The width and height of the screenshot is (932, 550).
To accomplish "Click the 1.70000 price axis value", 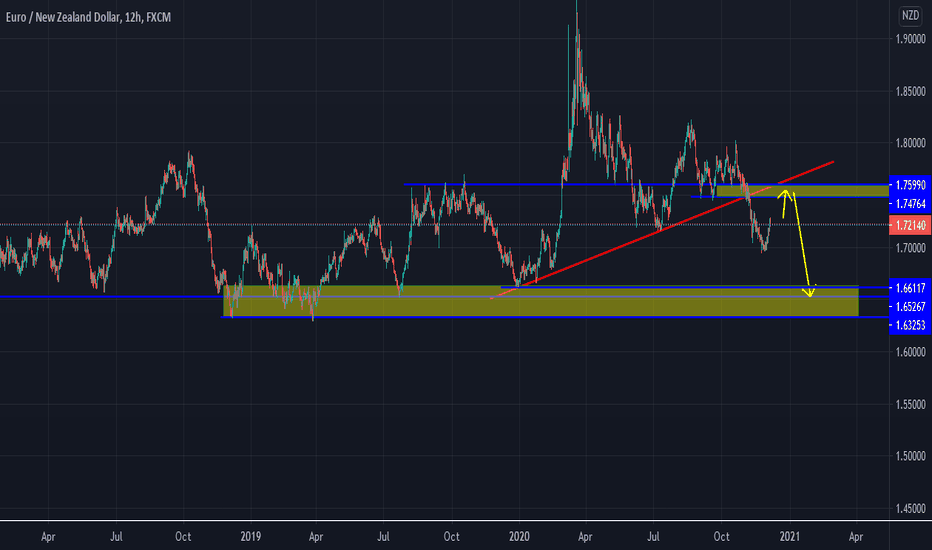I will [911, 247].
